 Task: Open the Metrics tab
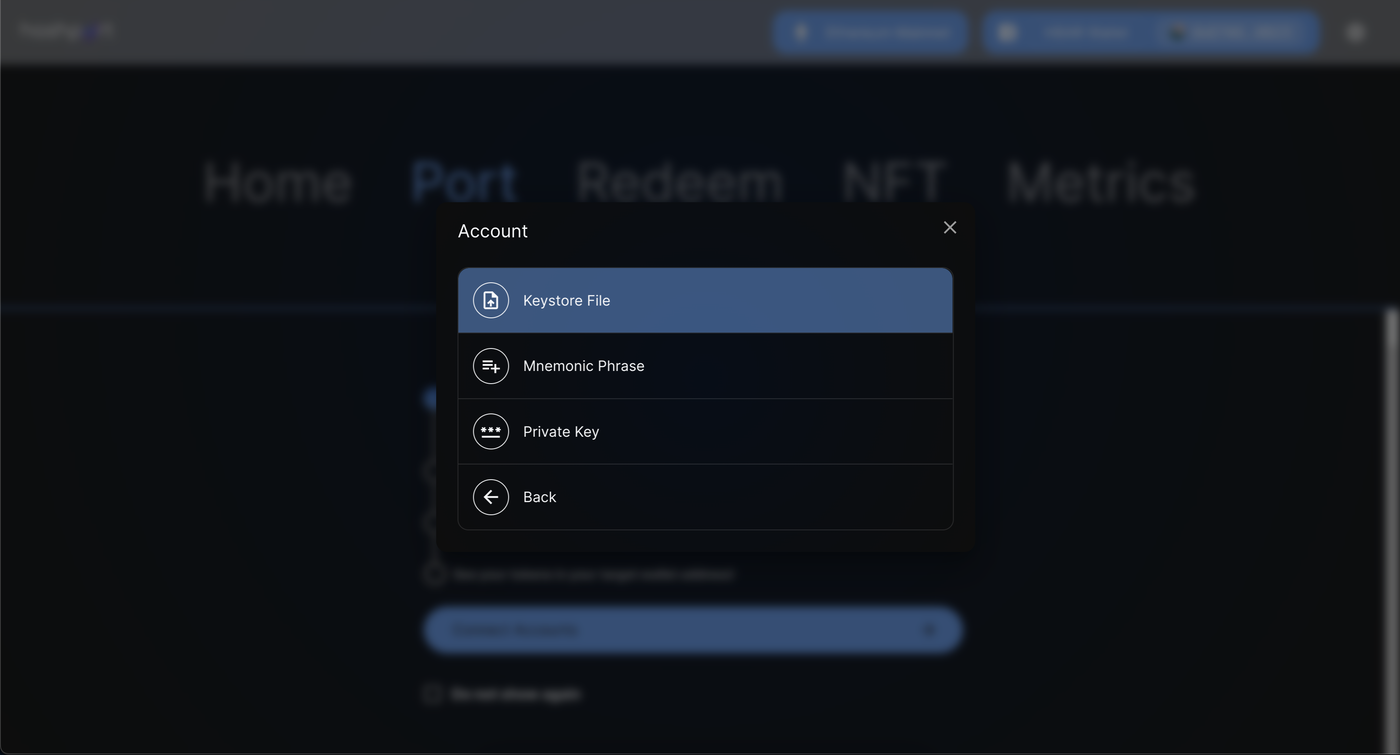coord(1100,183)
